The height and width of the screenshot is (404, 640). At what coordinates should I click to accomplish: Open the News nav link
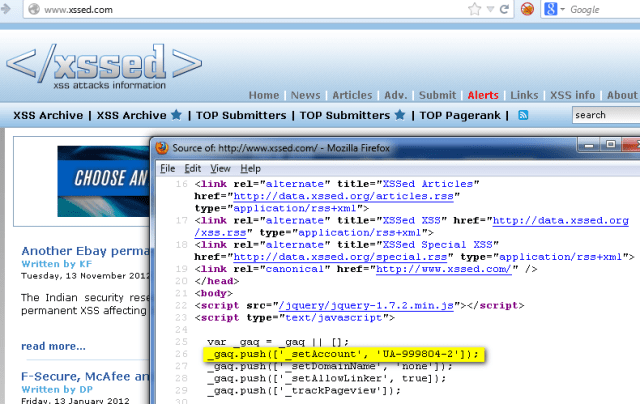(305, 95)
